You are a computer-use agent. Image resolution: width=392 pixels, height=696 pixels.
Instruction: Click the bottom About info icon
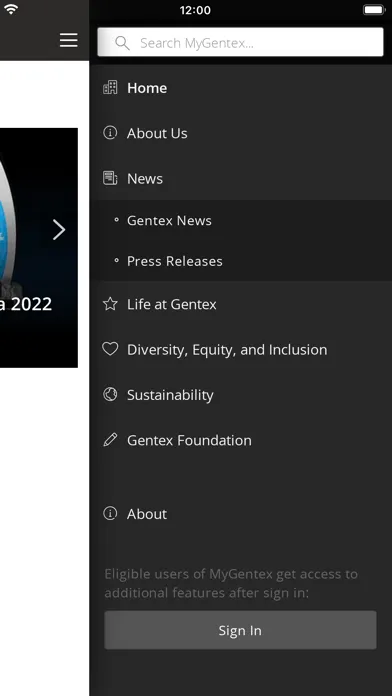coord(110,514)
